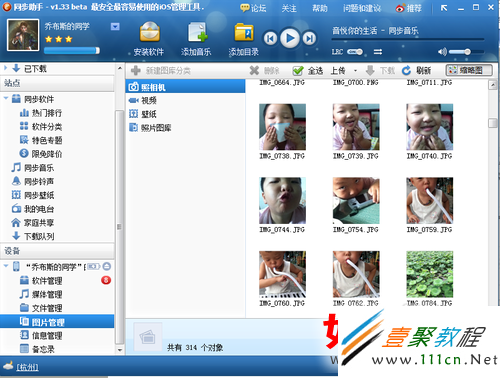
Task: Skip to previous track
Action: pos(270,39)
